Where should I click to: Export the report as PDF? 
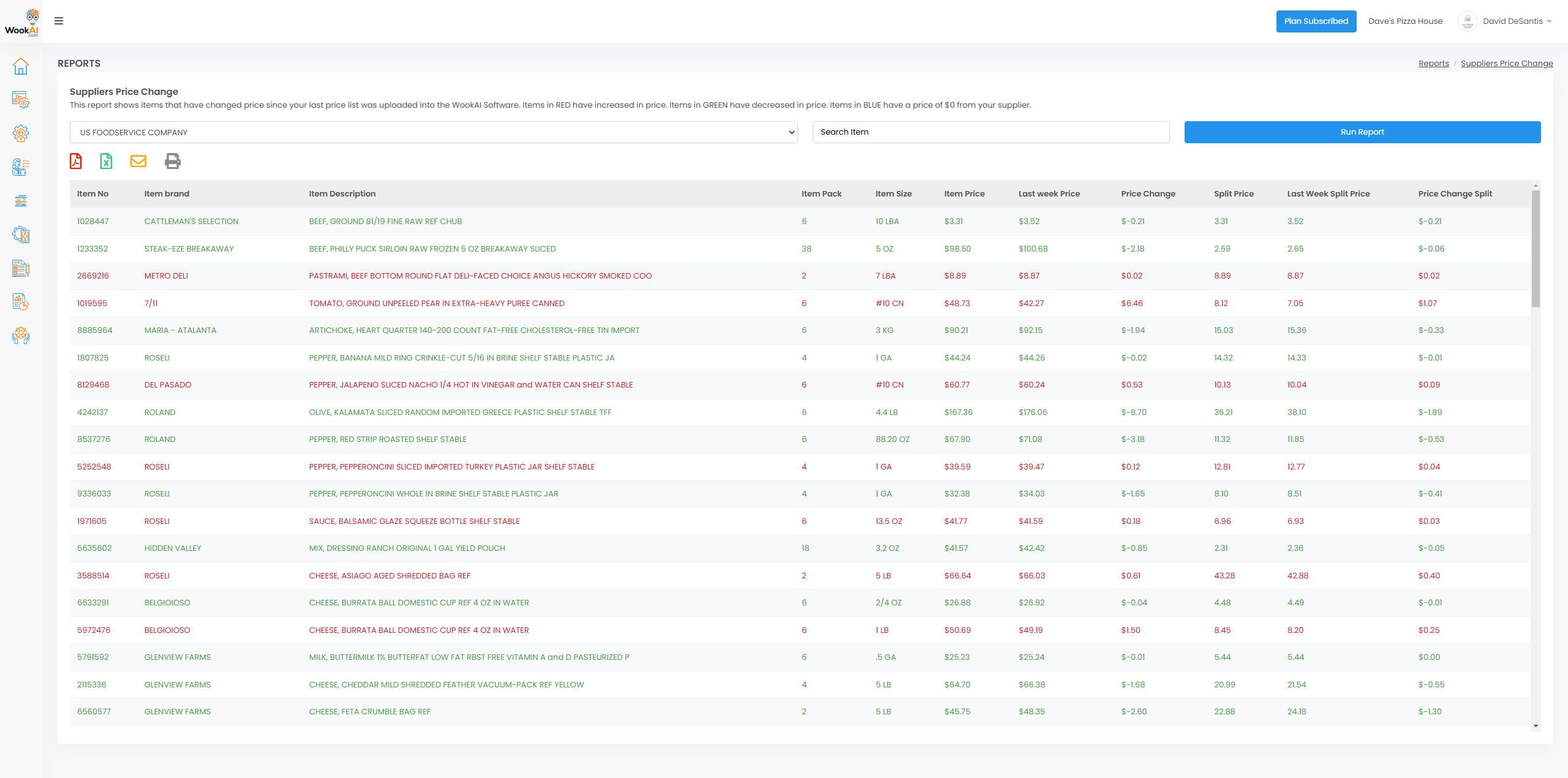[76, 161]
